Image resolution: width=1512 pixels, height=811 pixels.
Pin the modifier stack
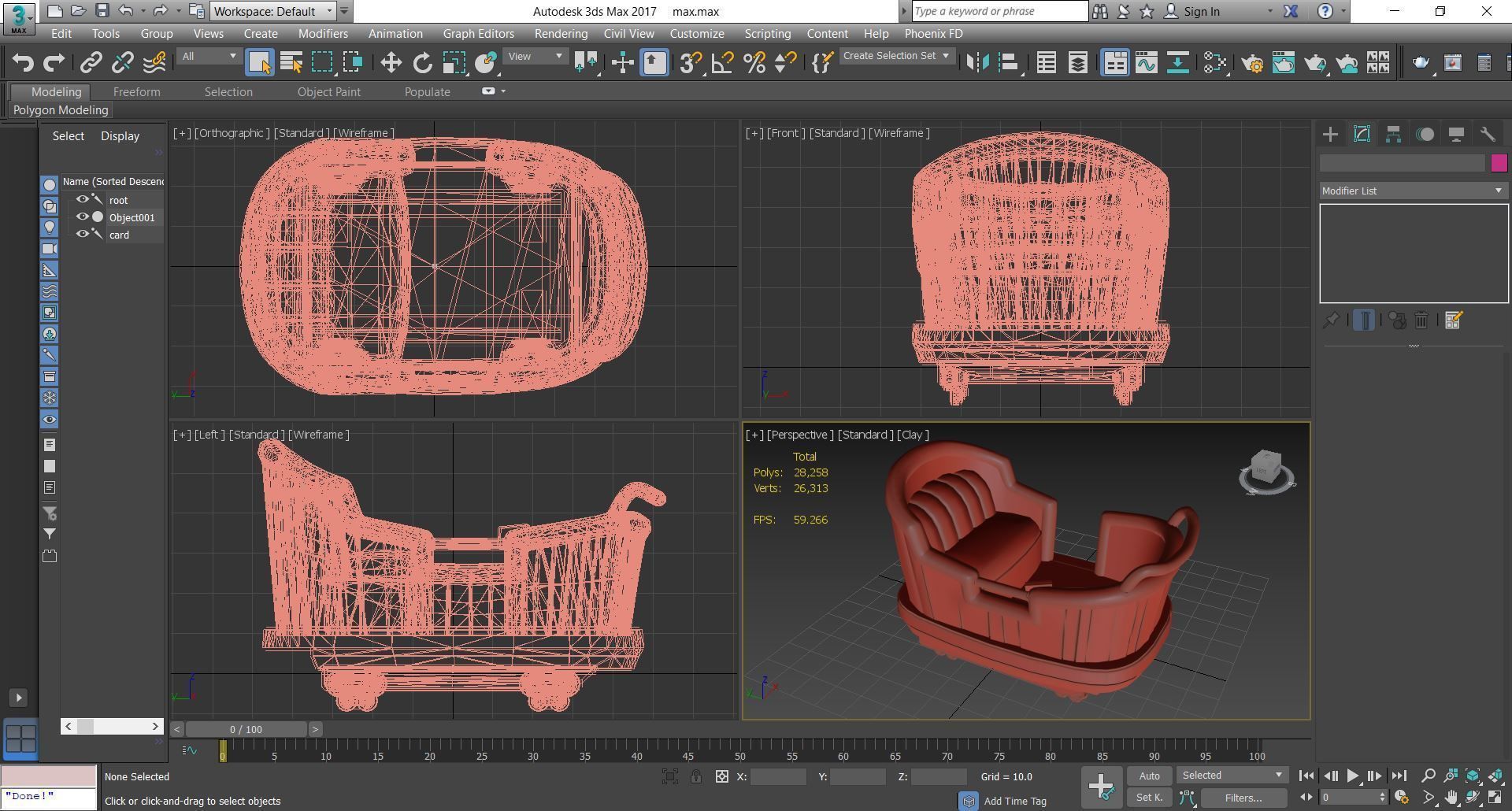[1332, 320]
